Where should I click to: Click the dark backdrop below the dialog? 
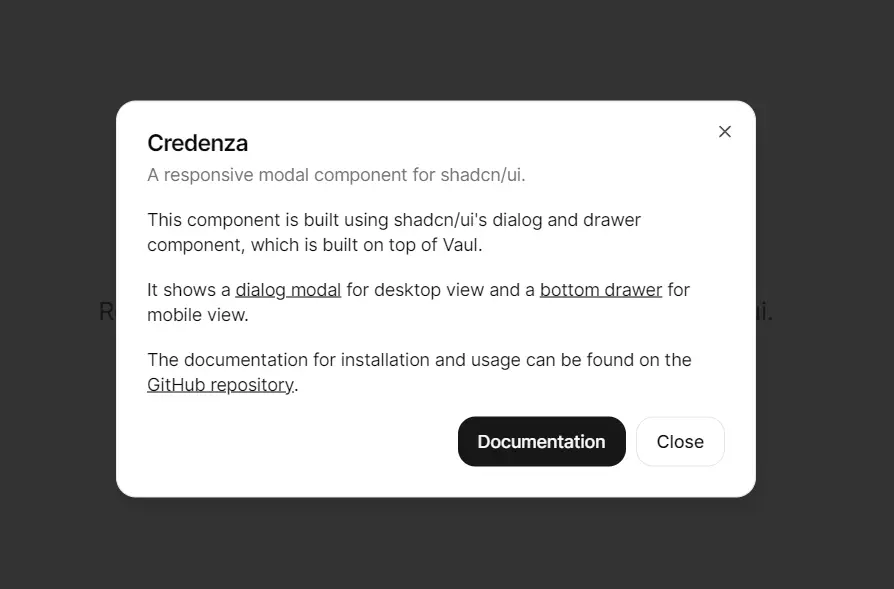coord(446,545)
